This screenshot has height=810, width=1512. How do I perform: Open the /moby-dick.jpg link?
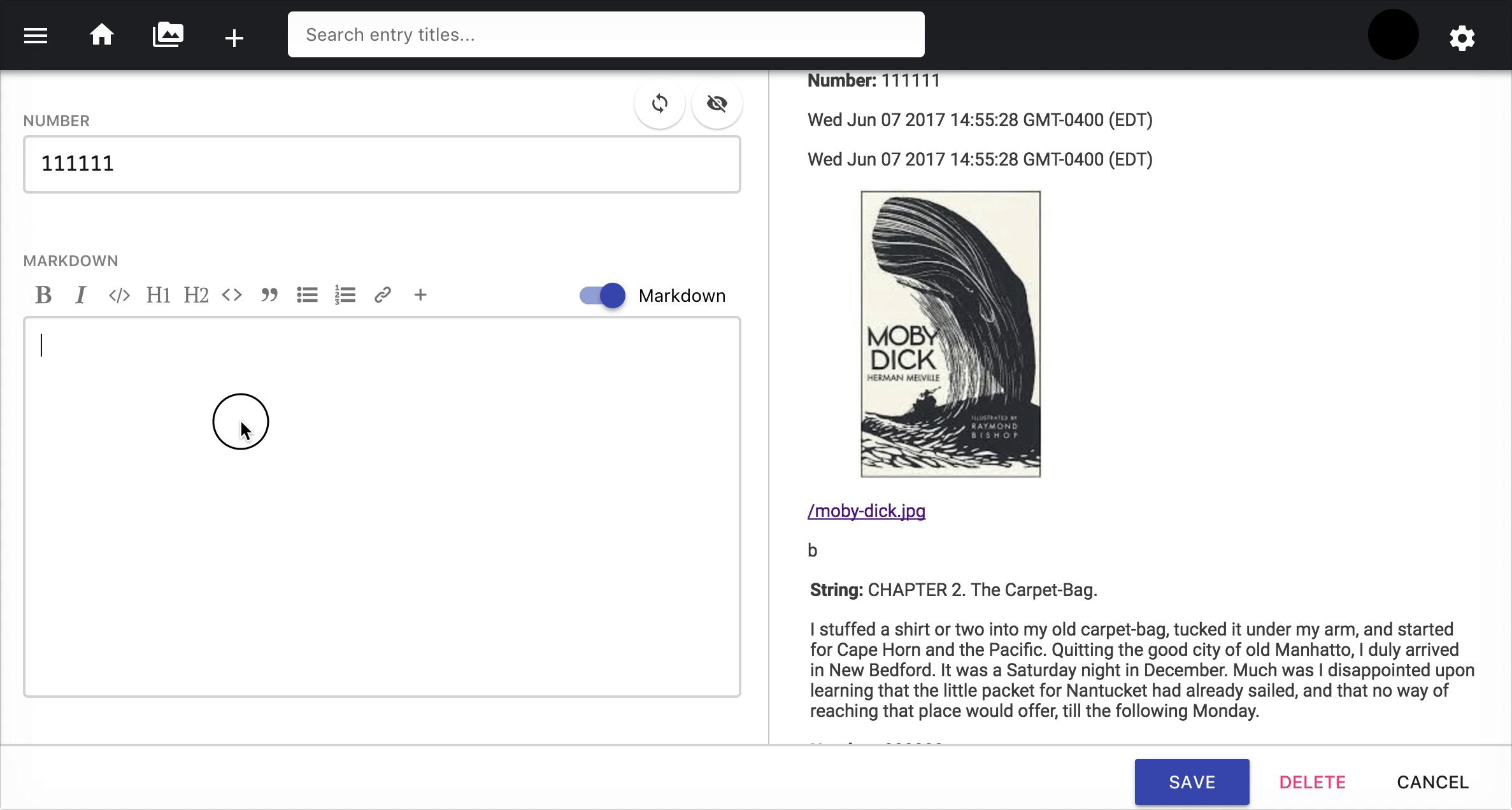pos(866,511)
